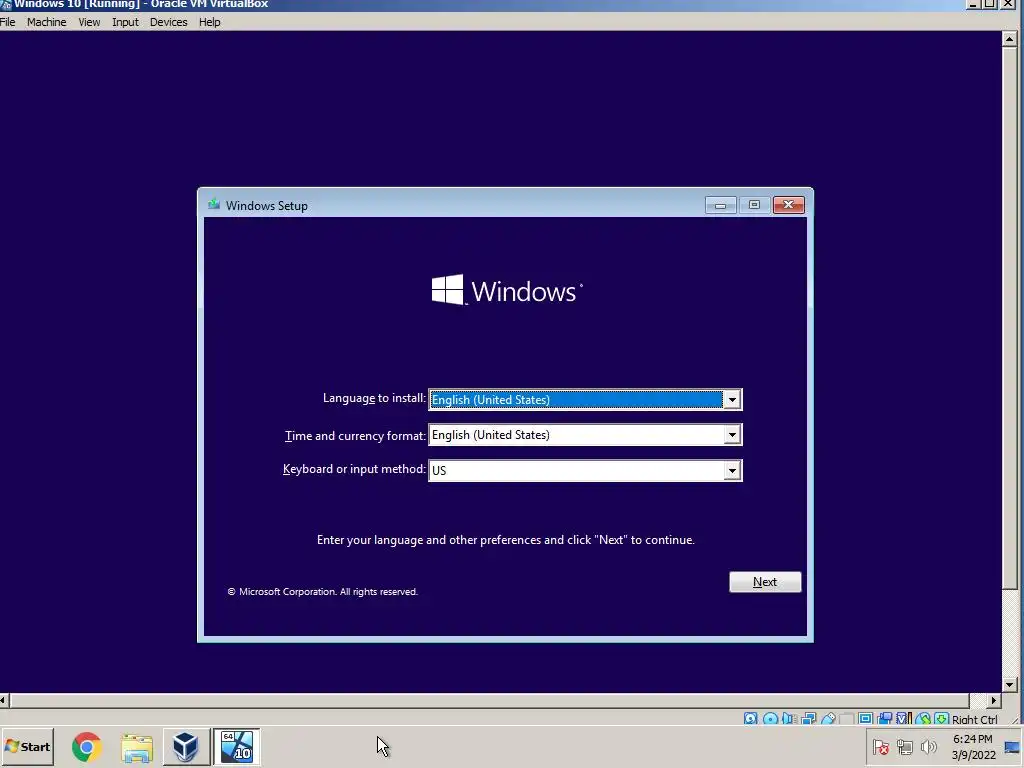
Task: Open the network adapter status icon
Action: click(808, 719)
